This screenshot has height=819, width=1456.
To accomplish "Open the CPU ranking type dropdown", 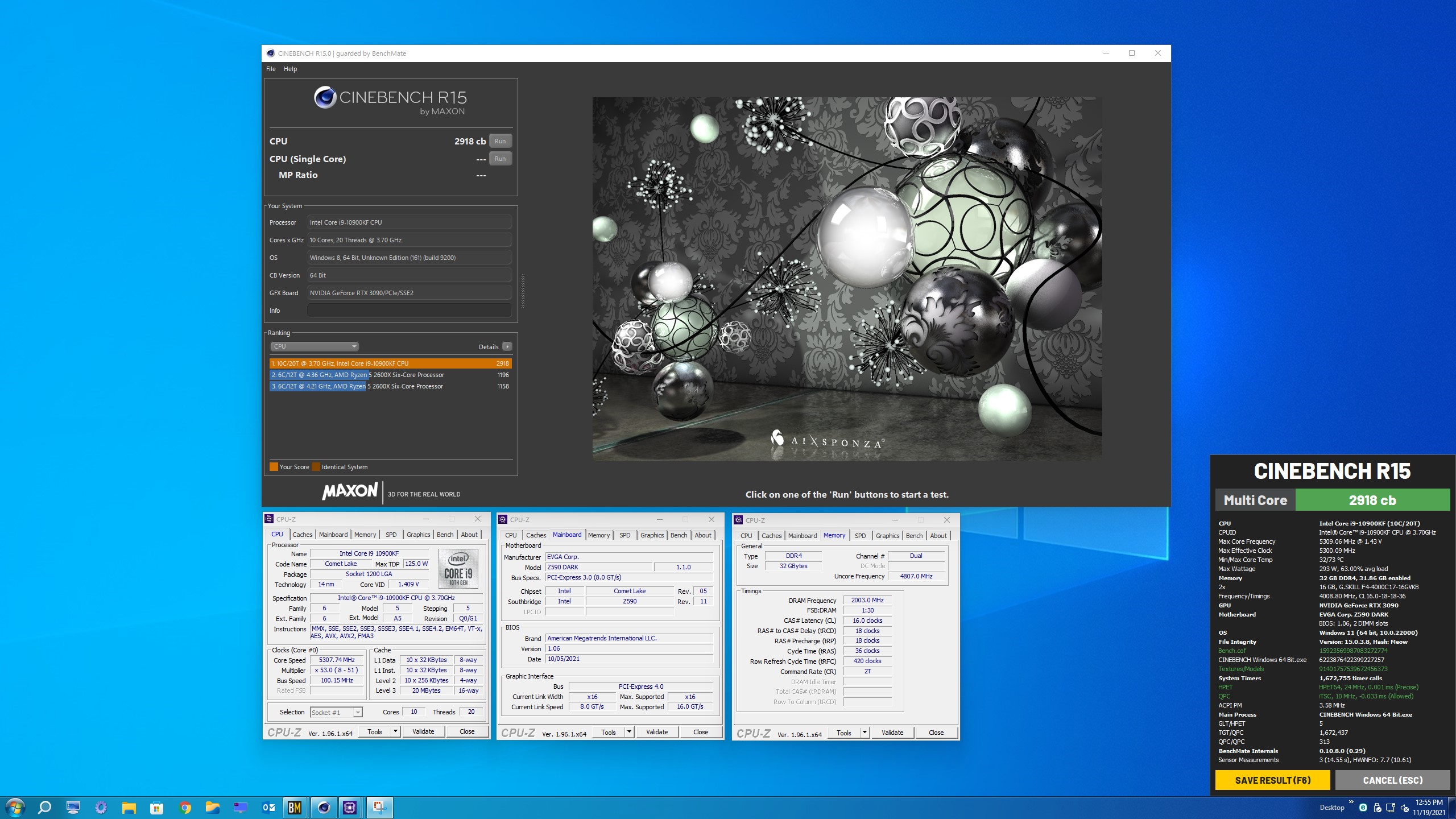I will 314,346.
